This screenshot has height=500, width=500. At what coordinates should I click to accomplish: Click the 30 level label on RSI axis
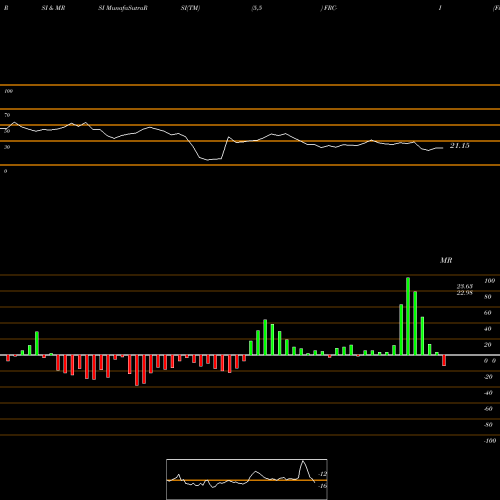(7, 147)
